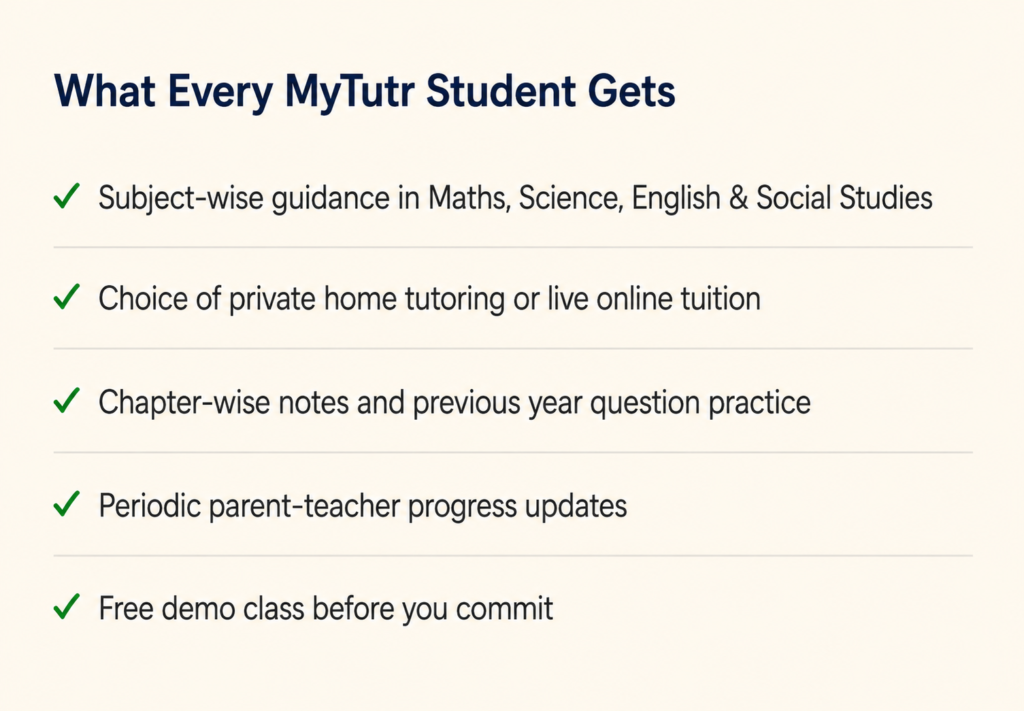The height and width of the screenshot is (711, 1024).
Task: Click 'question practice' in the third item
Action: [700, 403]
